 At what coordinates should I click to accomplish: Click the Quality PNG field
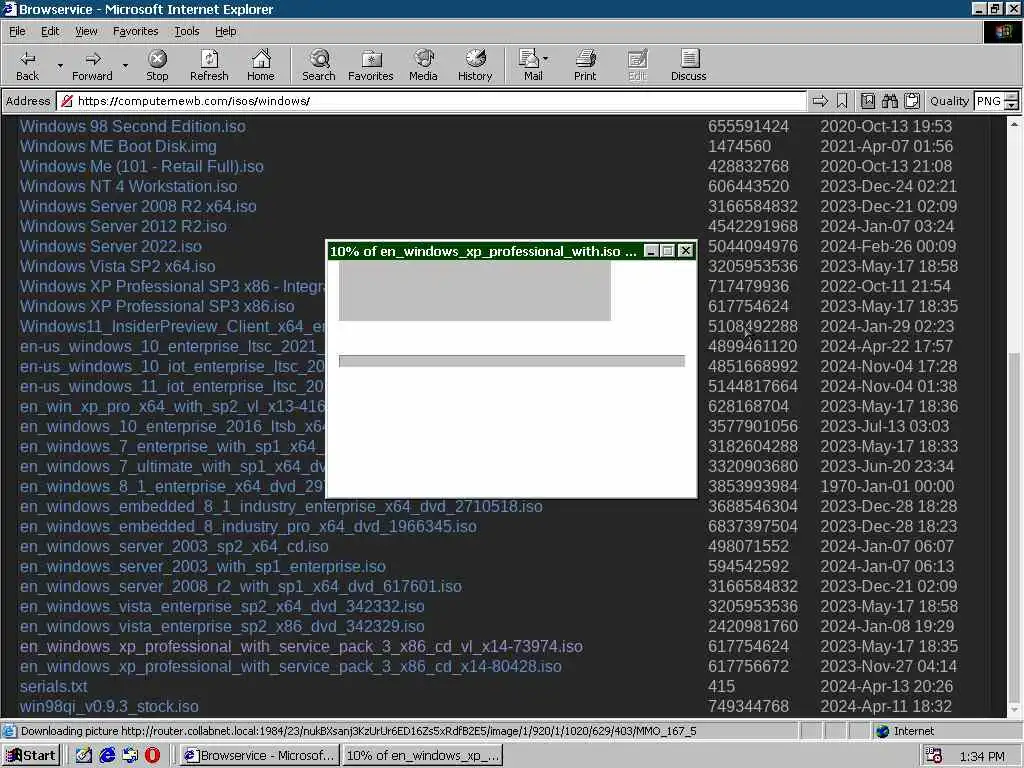point(989,101)
